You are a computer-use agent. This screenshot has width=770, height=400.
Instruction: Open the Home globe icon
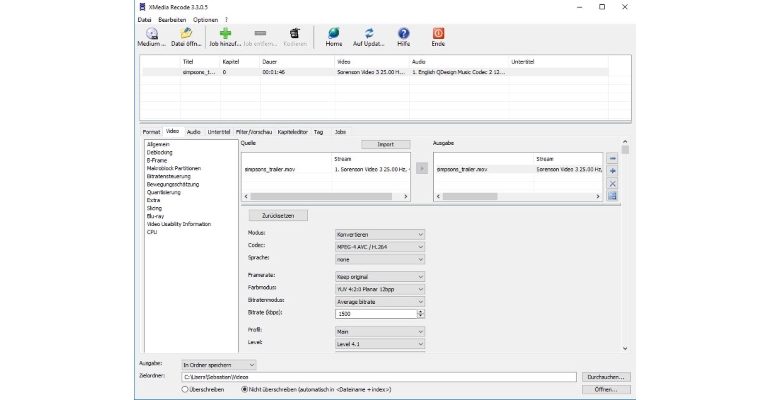point(333,33)
